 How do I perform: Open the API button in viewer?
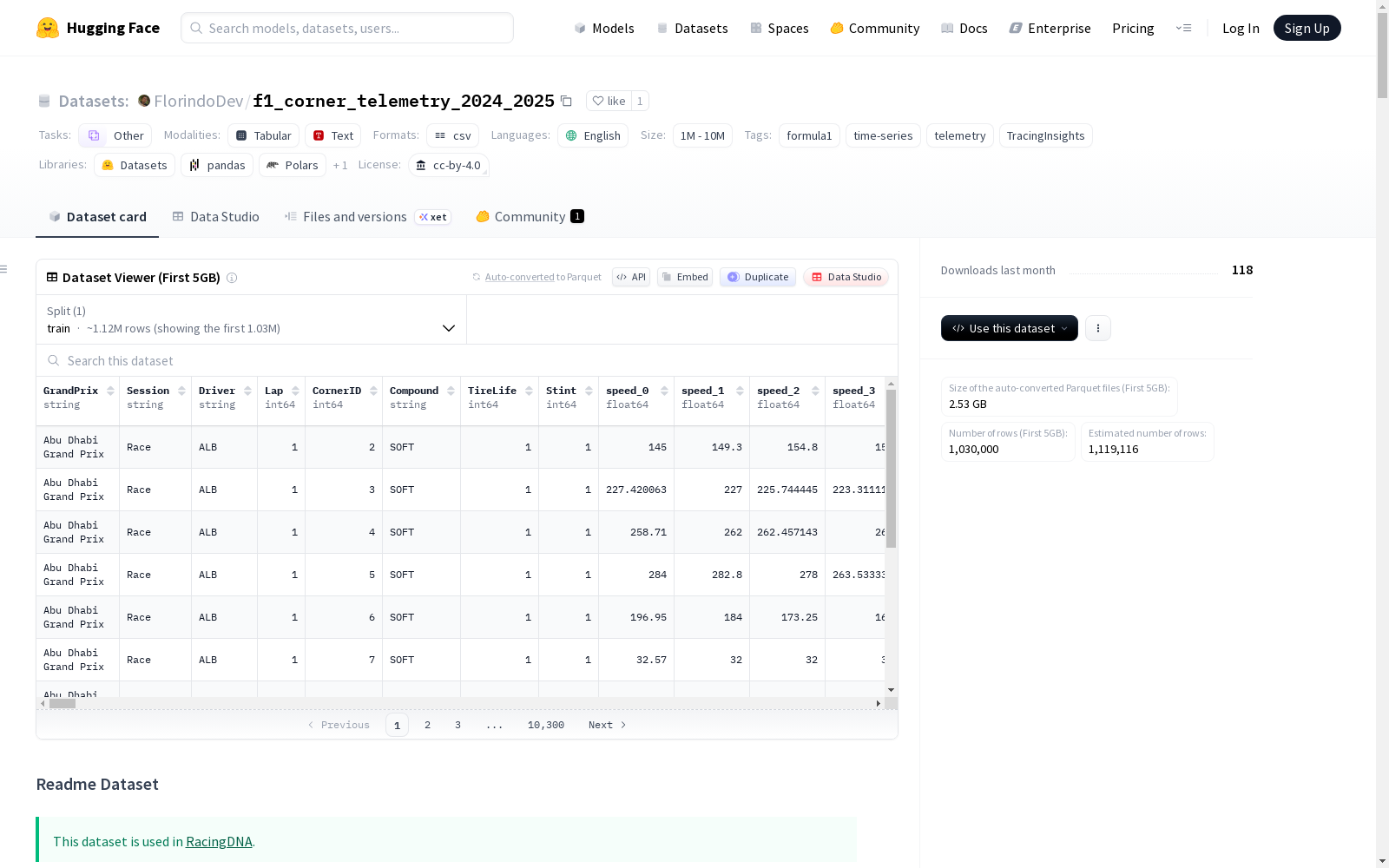[x=631, y=277]
